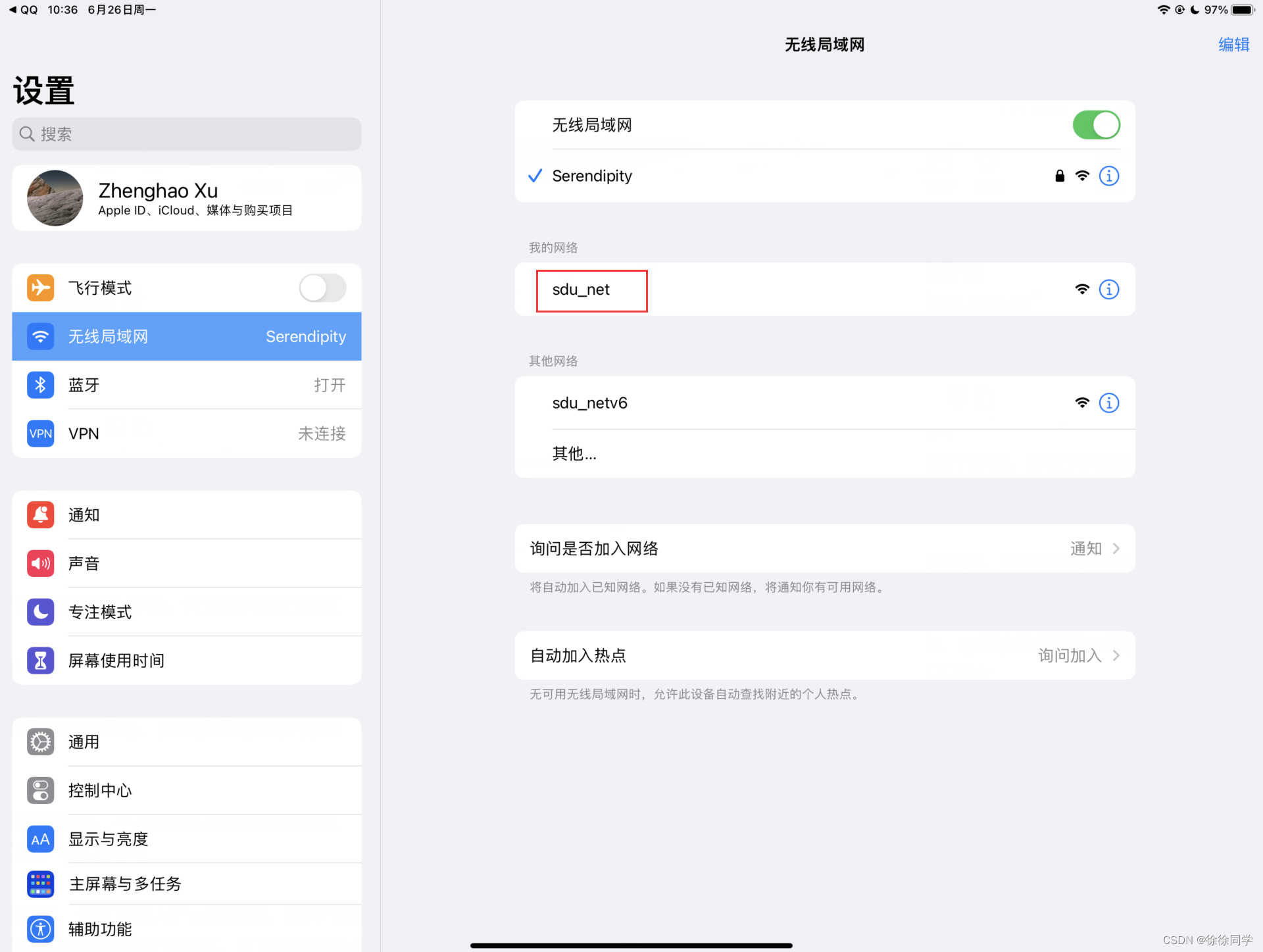Screen dimensions: 1263x952
Task: Select 无线局域网 in sidebar
Action: click(x=187, y=337)
